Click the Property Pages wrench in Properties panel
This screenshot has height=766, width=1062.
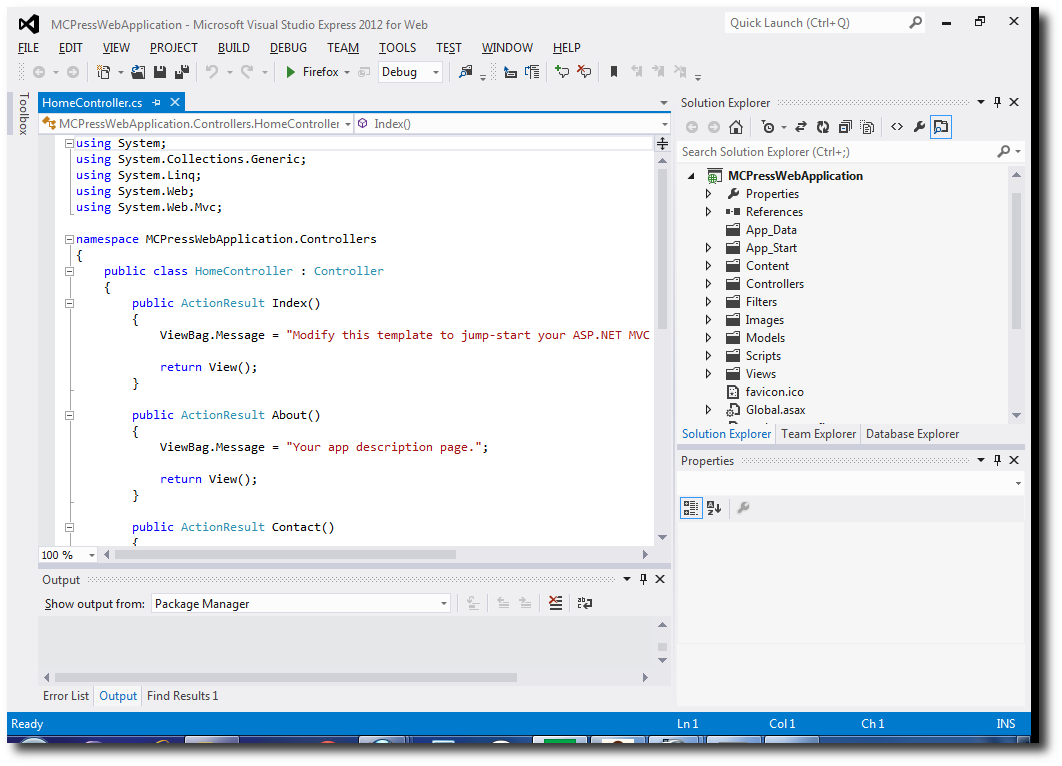coord(743,508)
